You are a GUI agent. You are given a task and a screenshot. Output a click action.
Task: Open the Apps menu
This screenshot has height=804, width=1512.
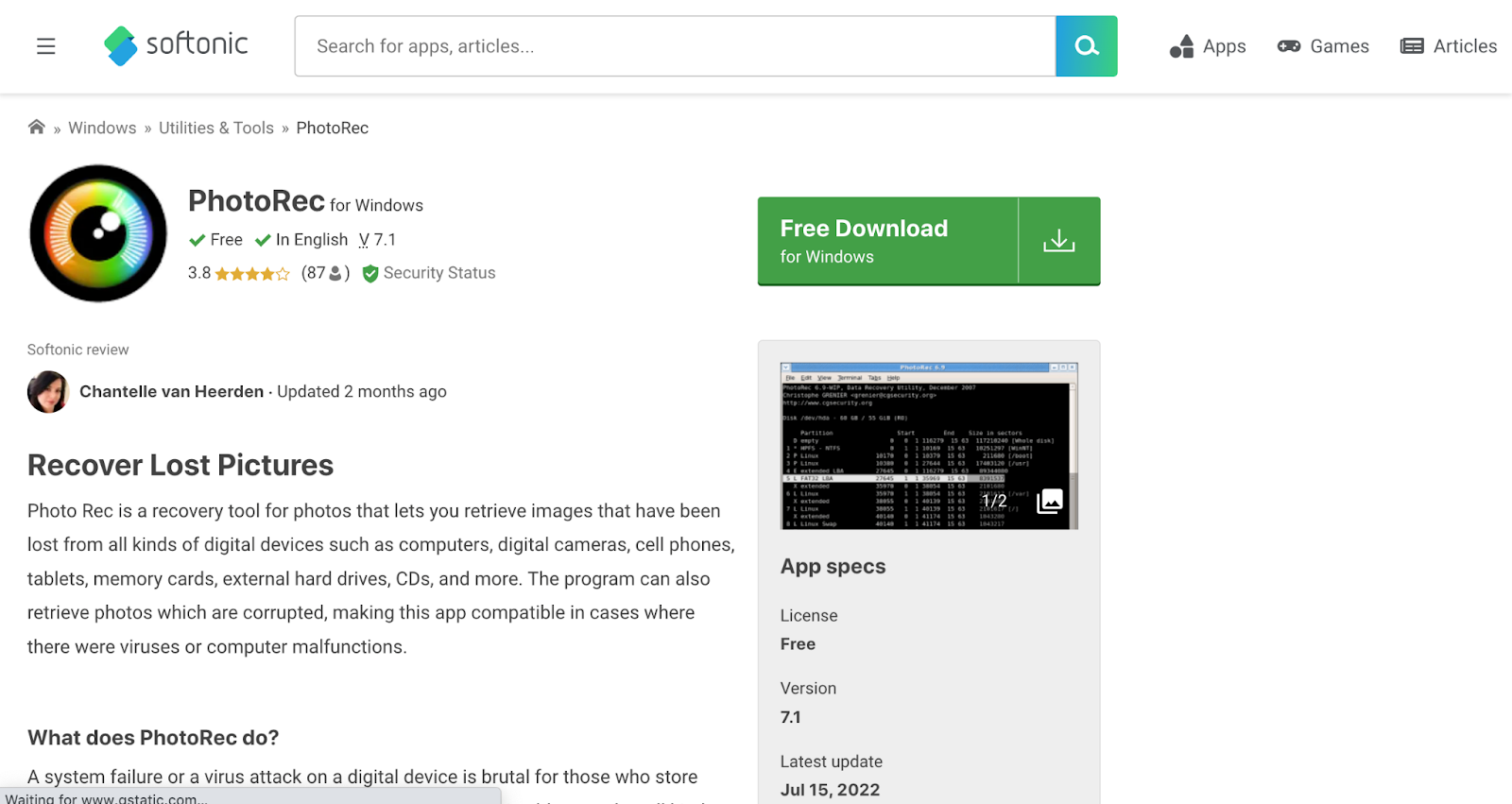coord(1208,46)
